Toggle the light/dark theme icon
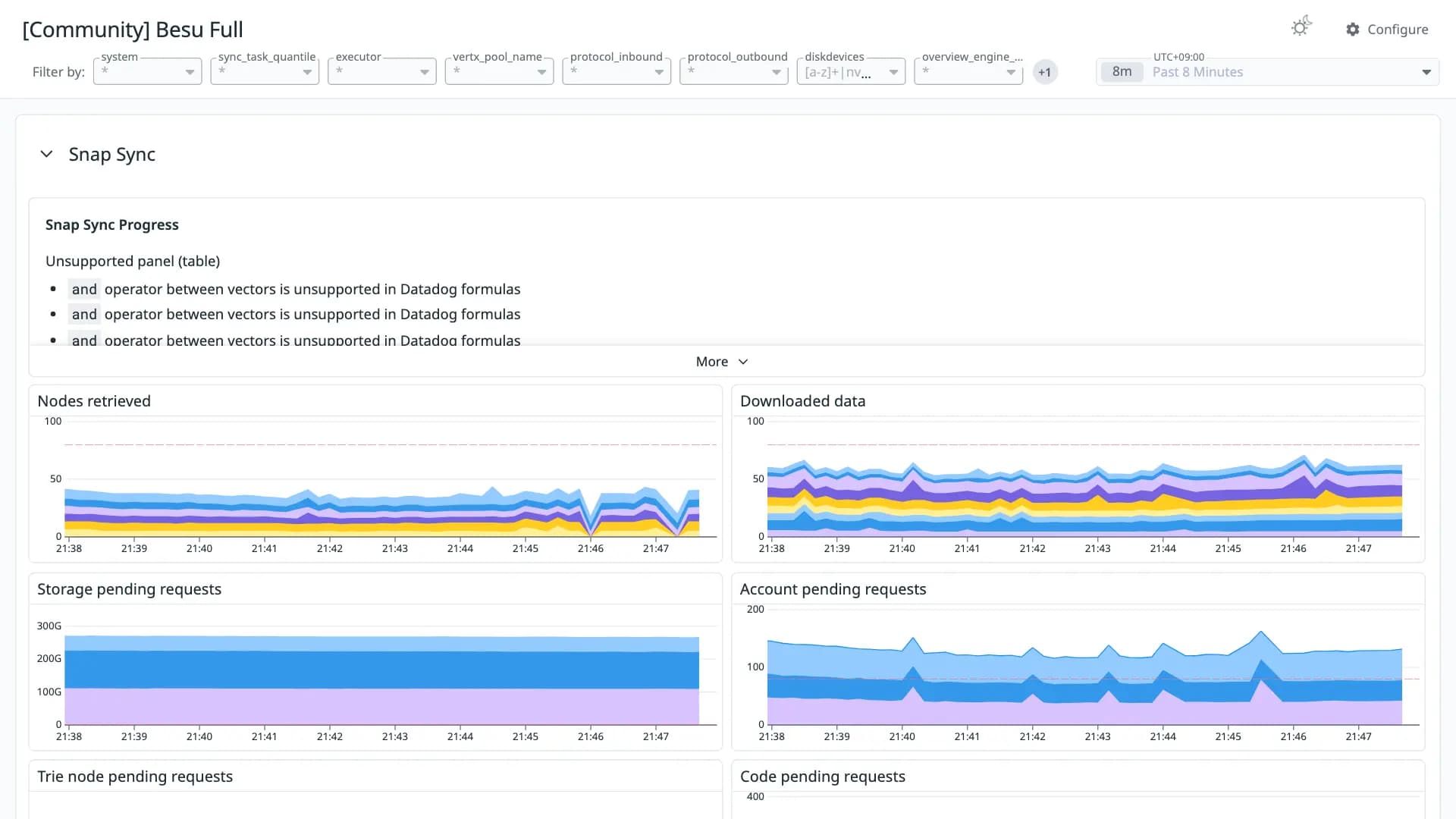 point(1301,27)
